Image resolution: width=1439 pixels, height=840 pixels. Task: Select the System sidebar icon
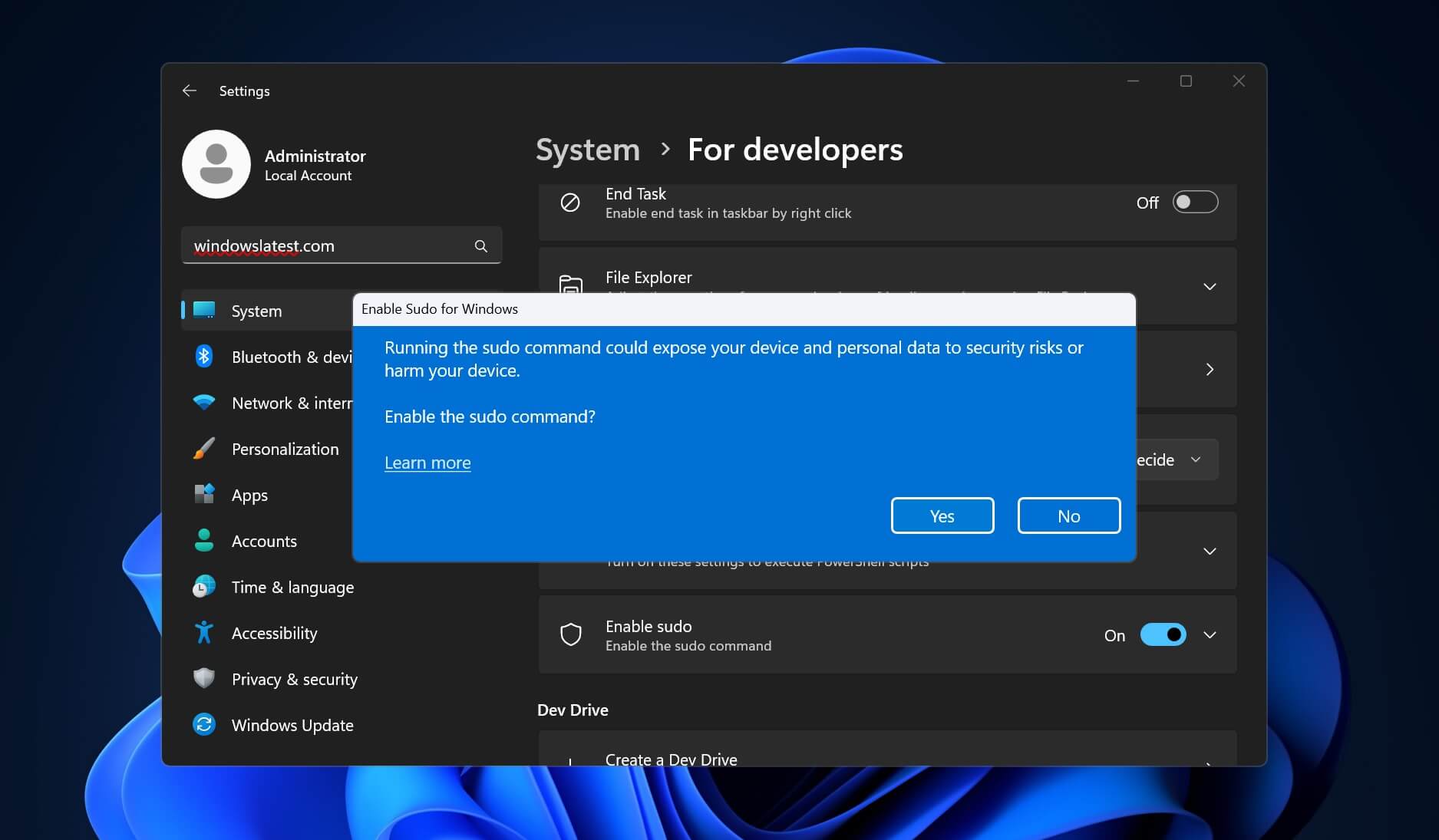203,310
